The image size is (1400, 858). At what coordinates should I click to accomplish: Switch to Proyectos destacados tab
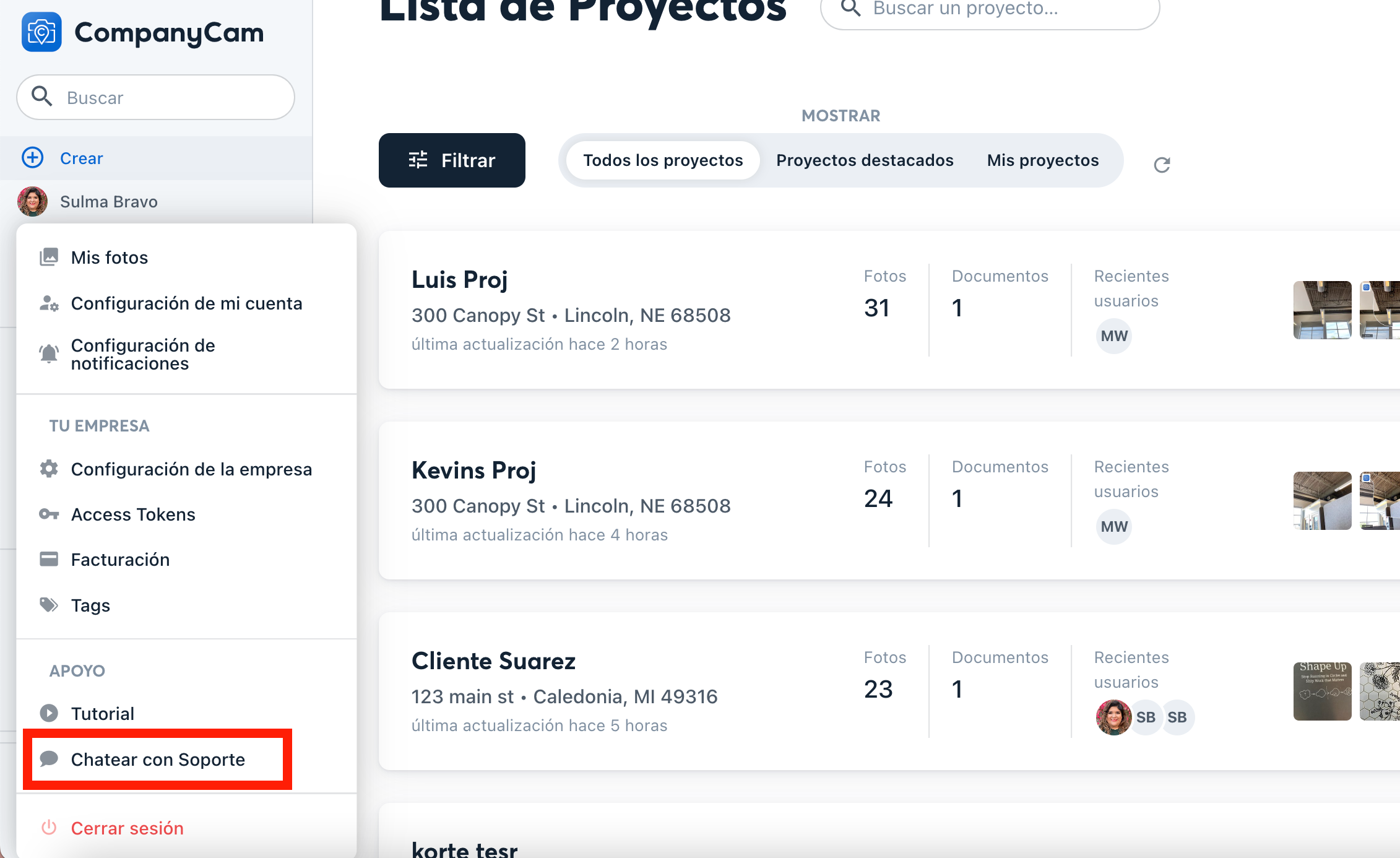pos(865,160)
